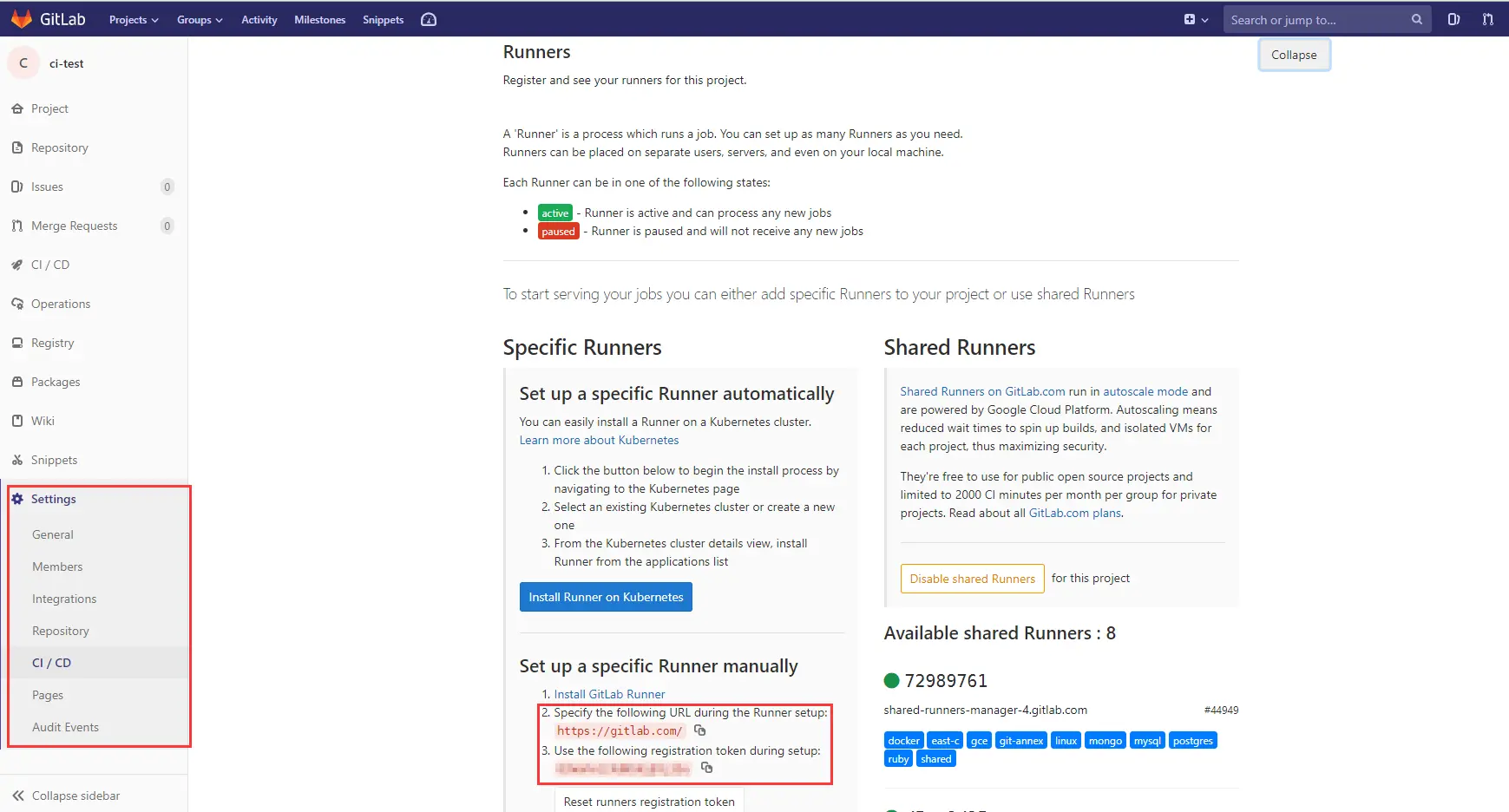Click the Wiki book icon
This screenshot has width=1509, height=812.
tap(17, 421)
